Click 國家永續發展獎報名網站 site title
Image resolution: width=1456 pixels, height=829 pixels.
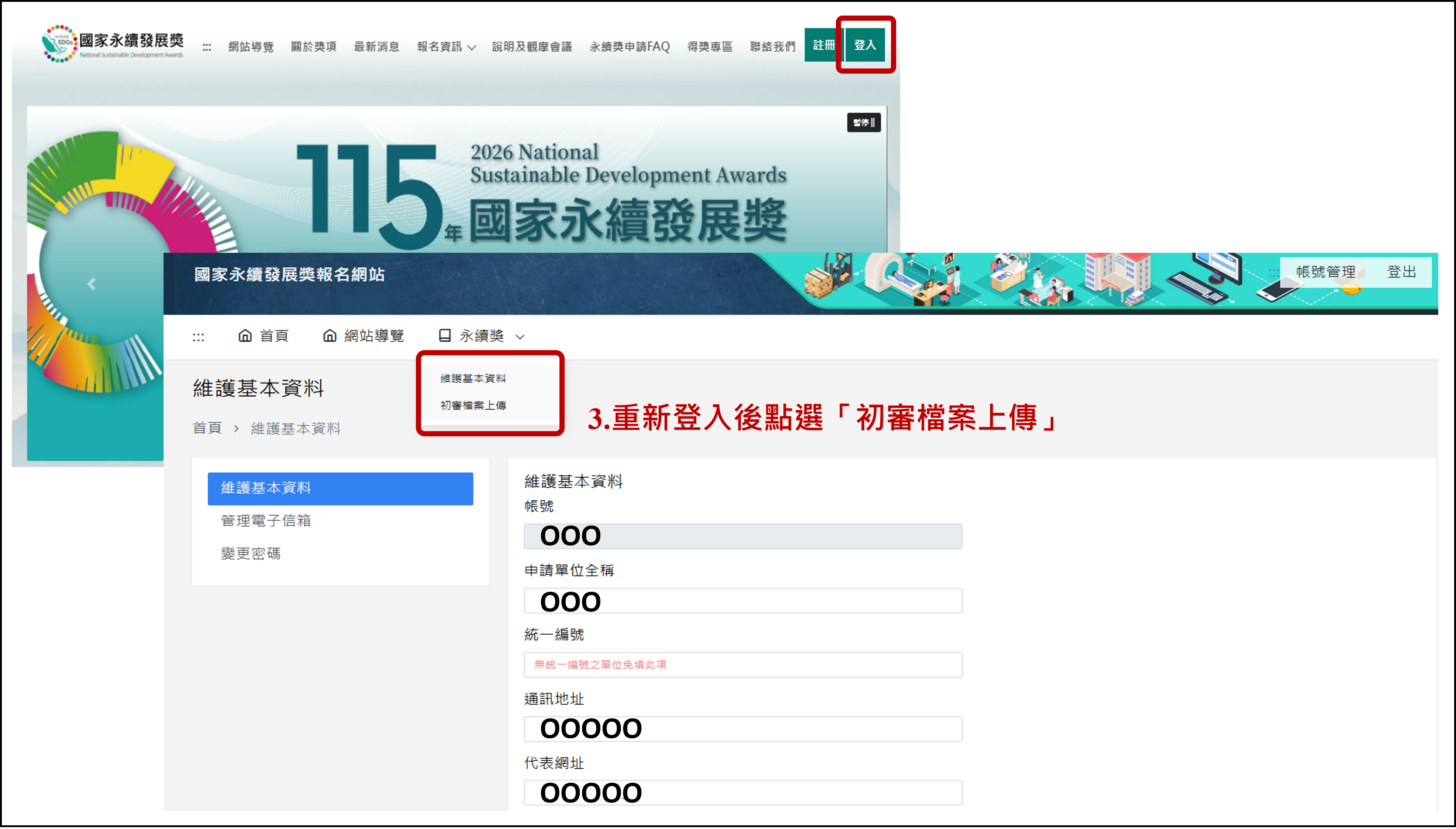point(289,275)
